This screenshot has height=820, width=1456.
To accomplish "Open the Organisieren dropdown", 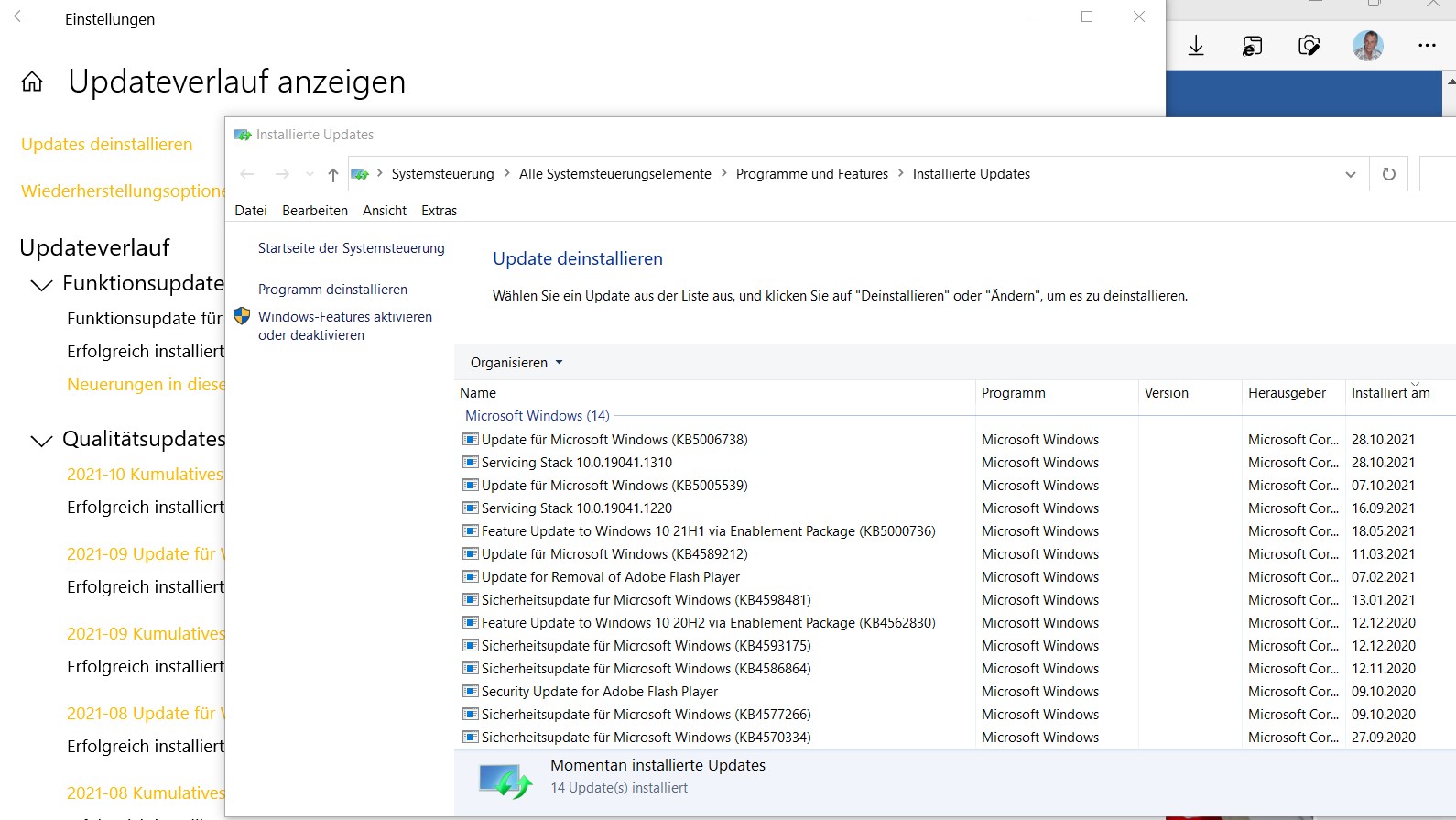I will (516, 363).
